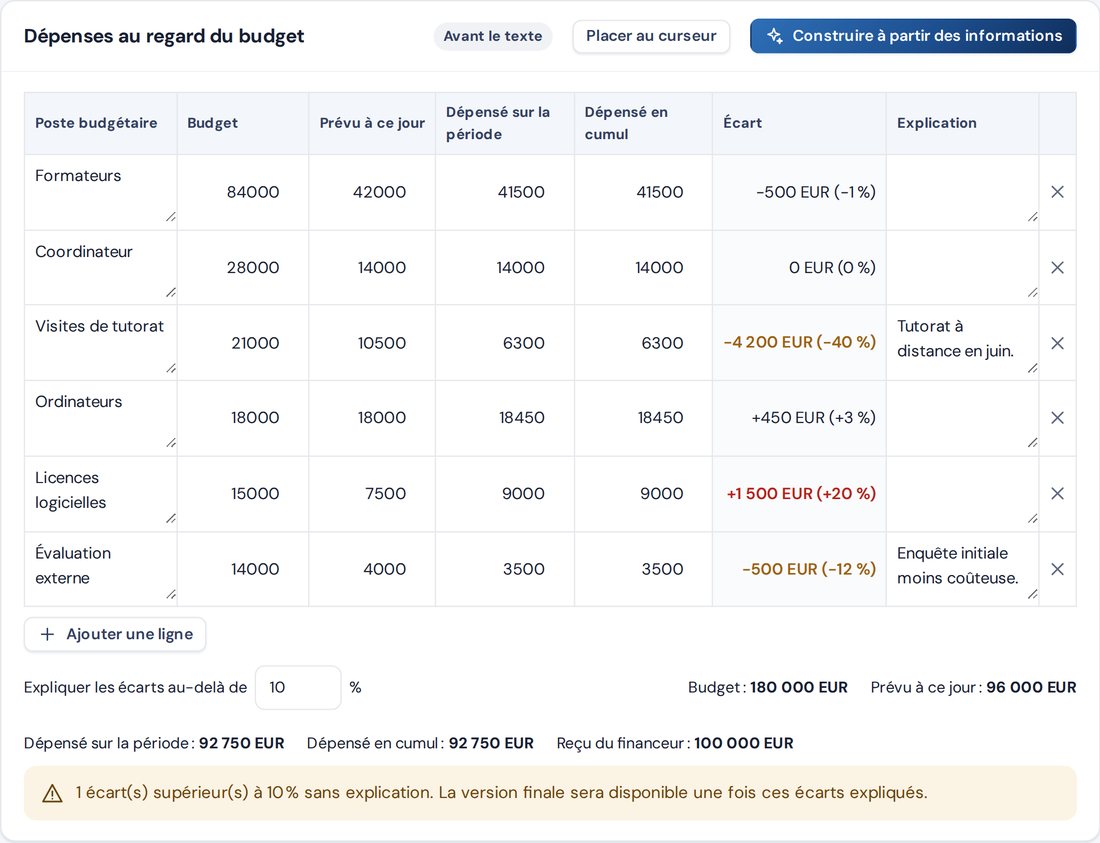Remove the Coordinateur row

tap(1057, 268)
